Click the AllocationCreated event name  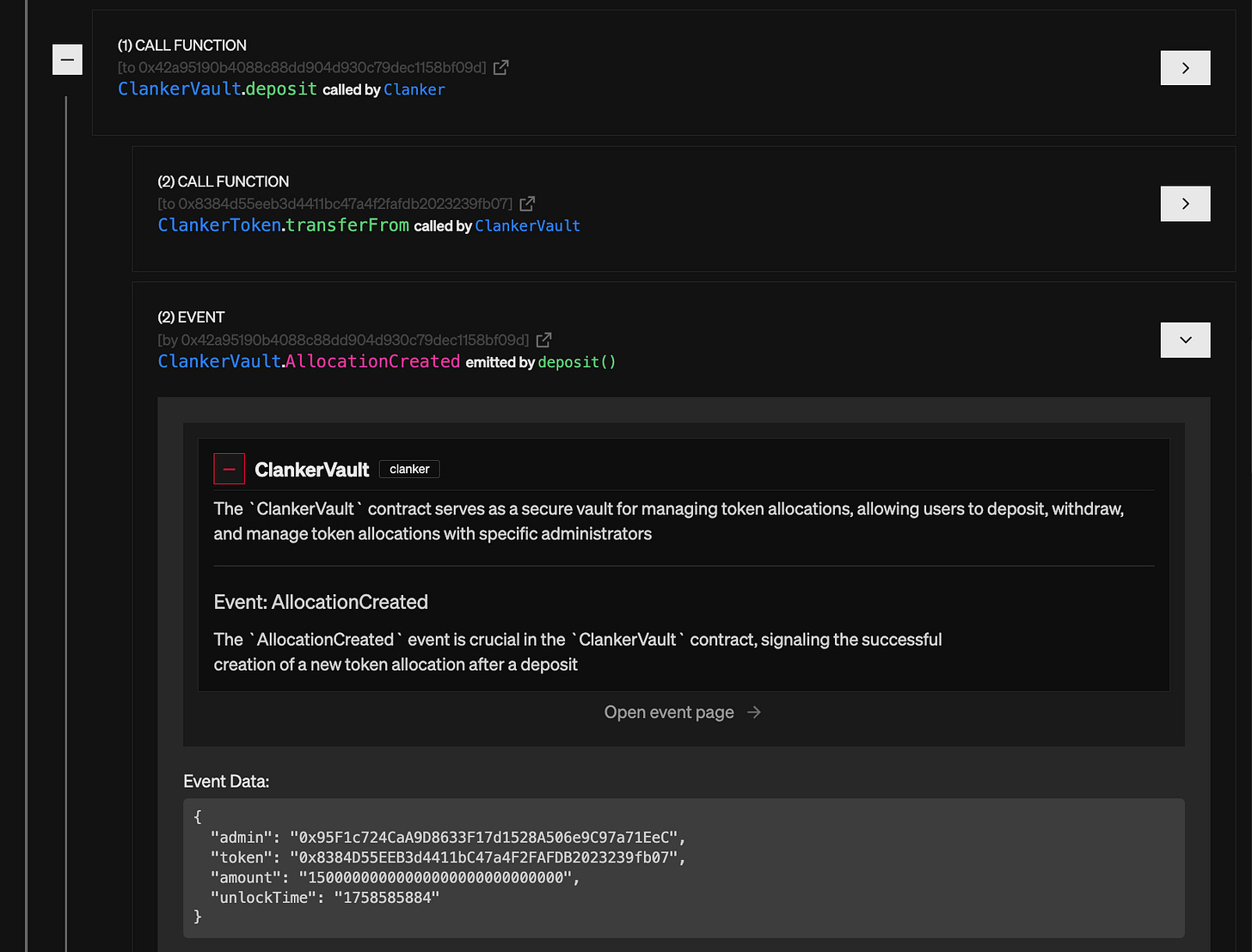point(372,361)
